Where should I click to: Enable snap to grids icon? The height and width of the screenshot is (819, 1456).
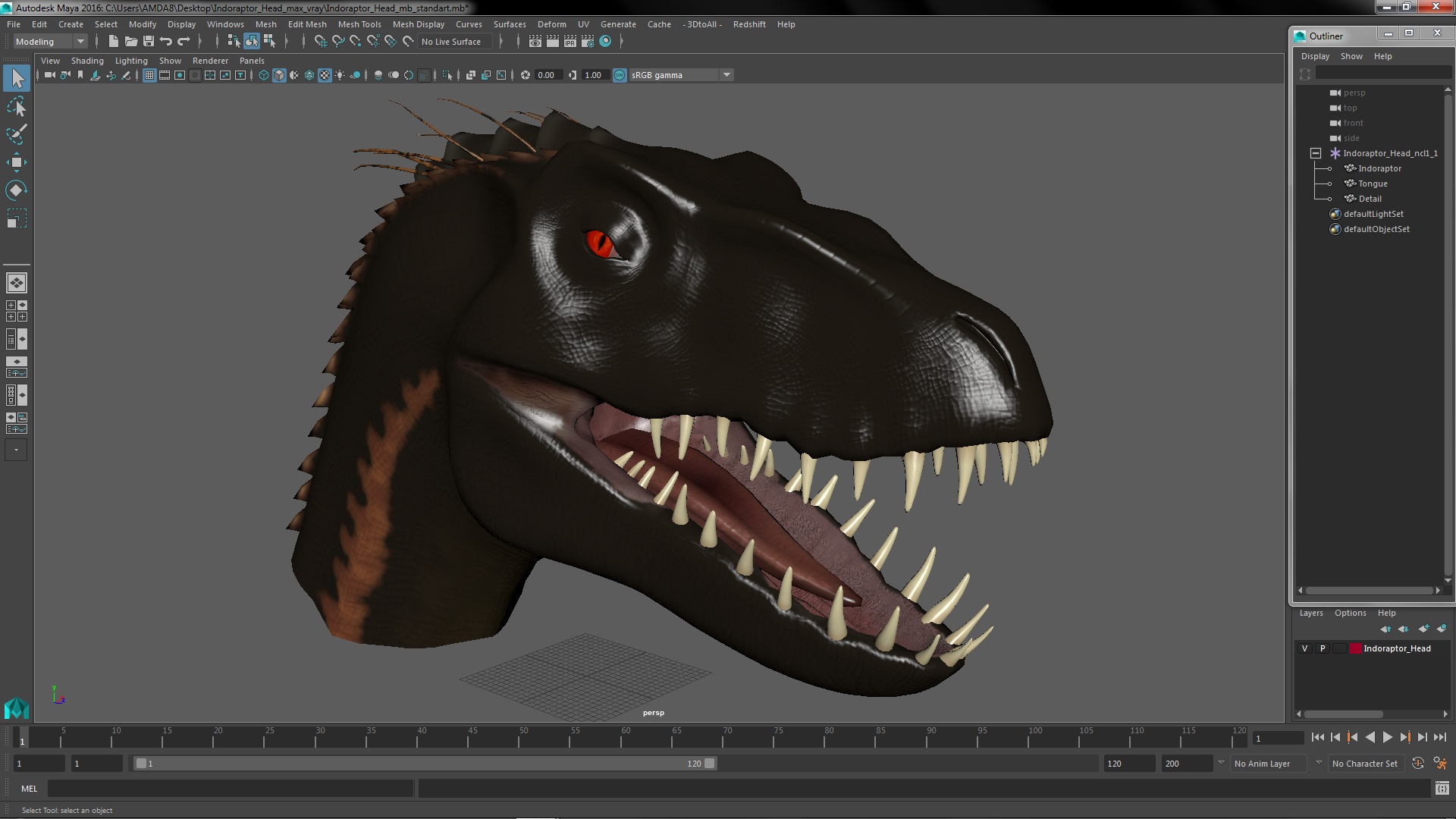321,42
